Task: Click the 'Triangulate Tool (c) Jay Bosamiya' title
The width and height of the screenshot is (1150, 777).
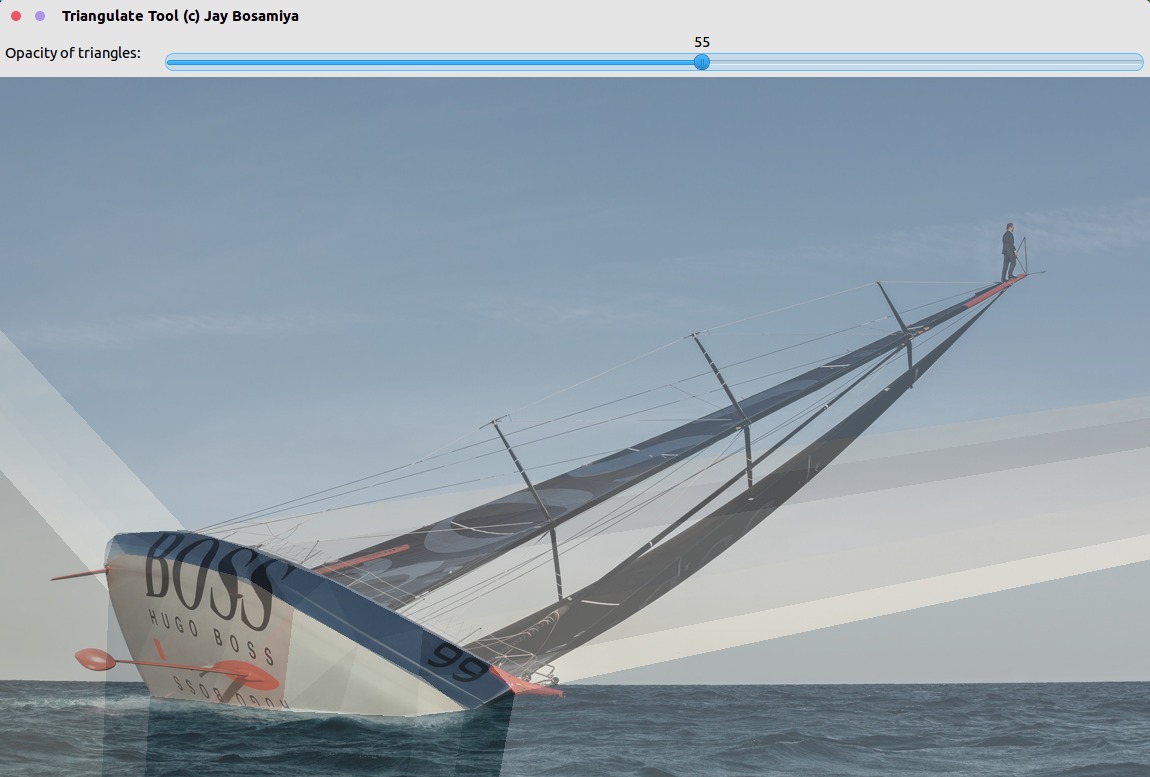Action: (x=180, y=15)
